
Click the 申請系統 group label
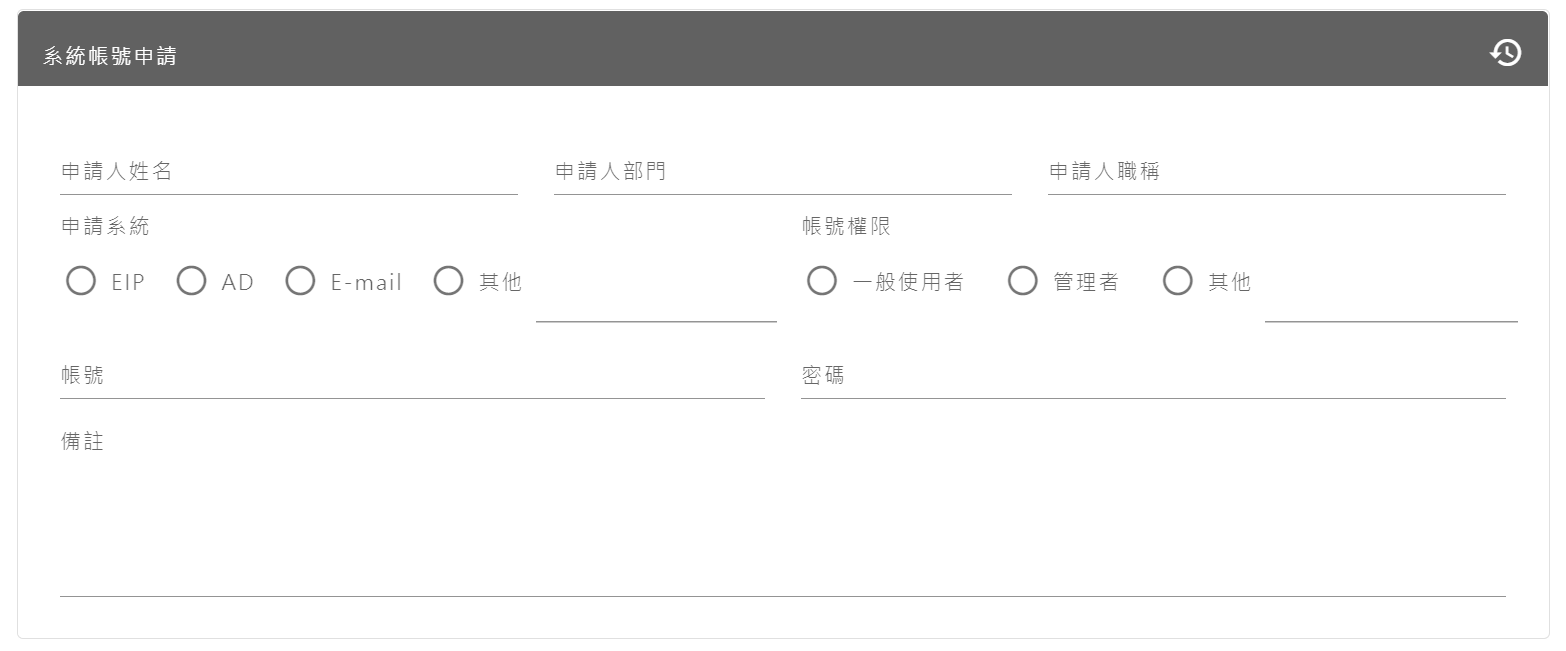tap(105, 227)
